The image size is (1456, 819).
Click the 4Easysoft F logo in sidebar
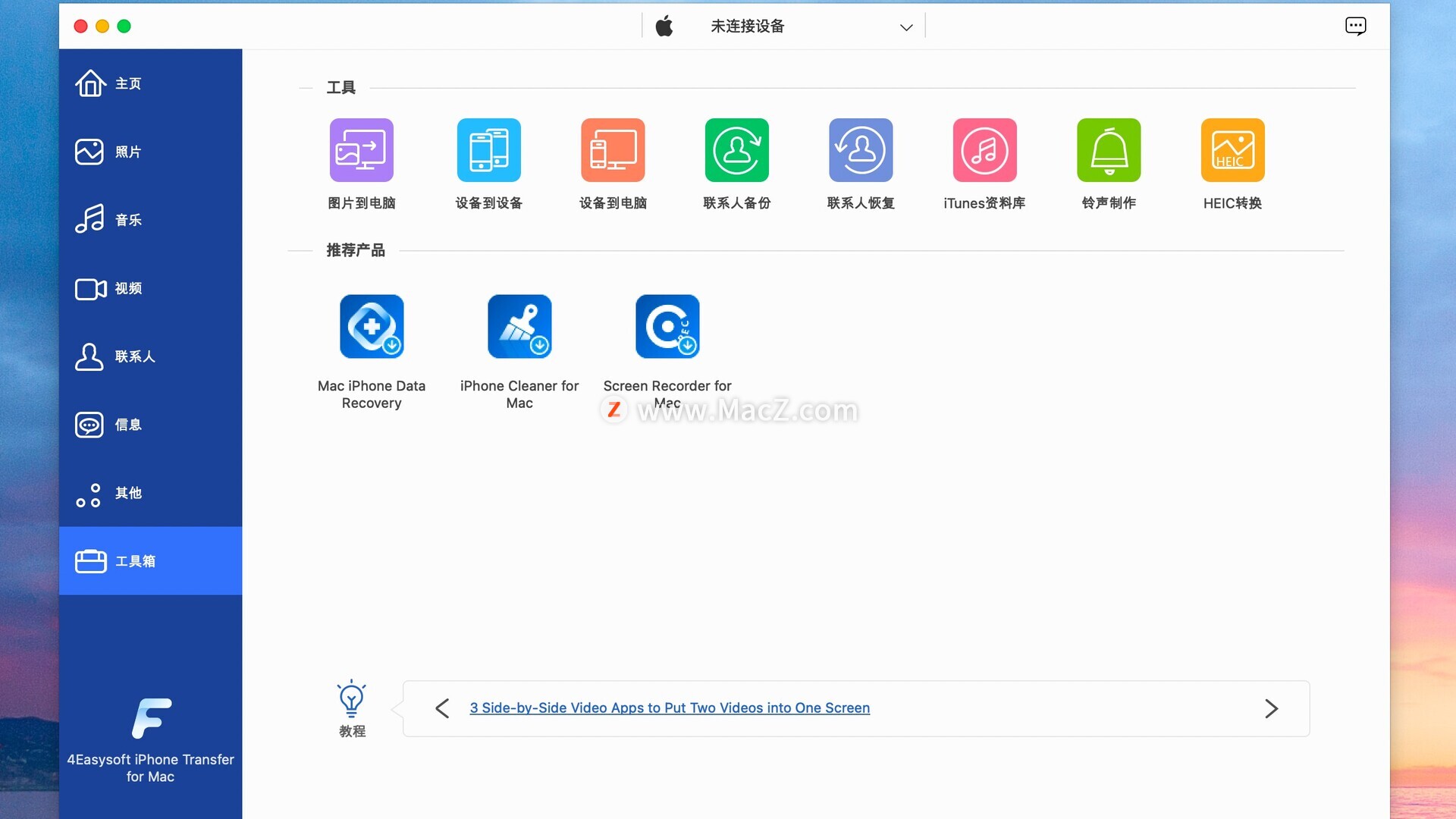pos(151,718)
